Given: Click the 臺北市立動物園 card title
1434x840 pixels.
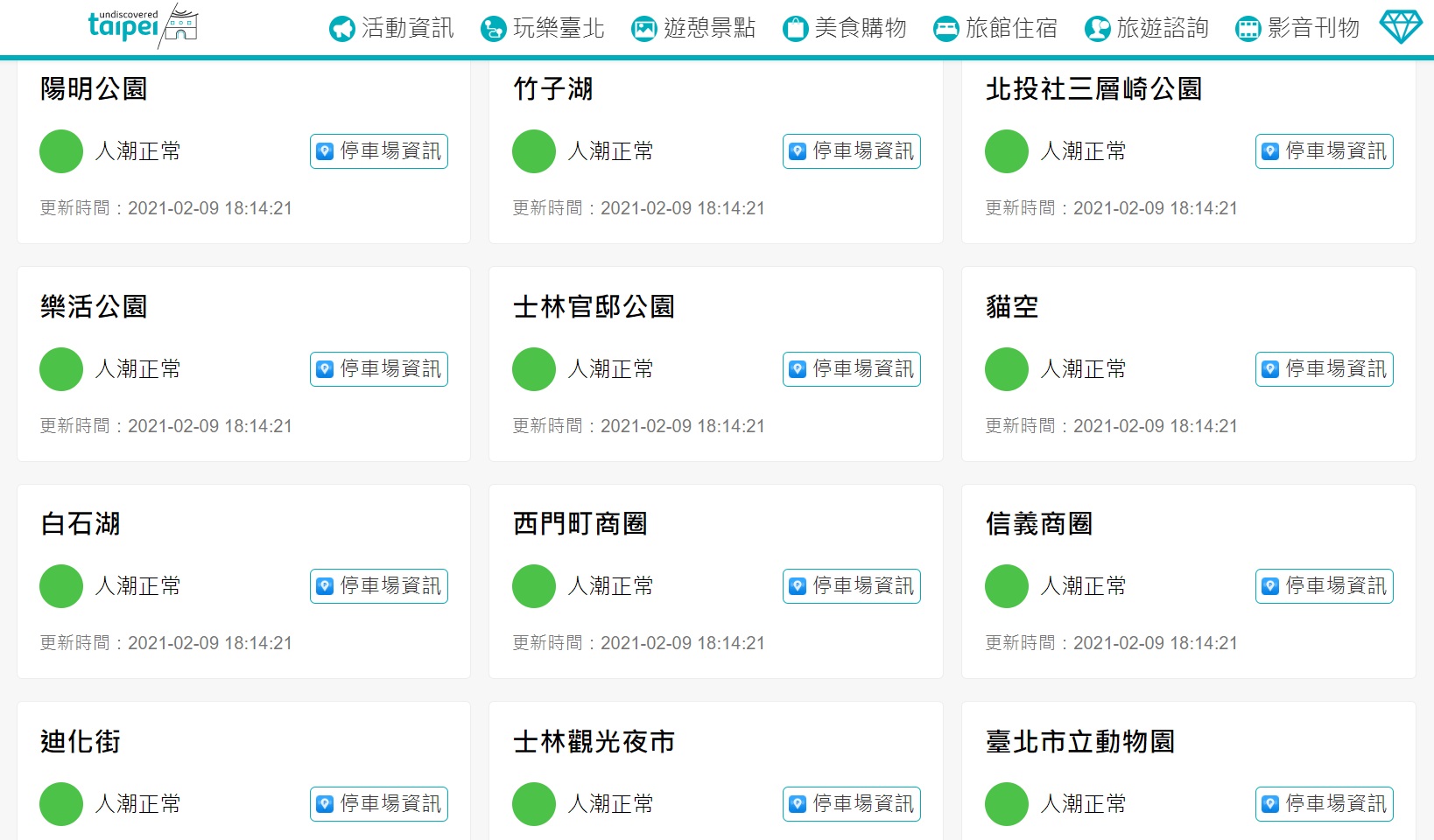Looking at the screenshot, I should pyautogui.click(x=1080, y=741).
